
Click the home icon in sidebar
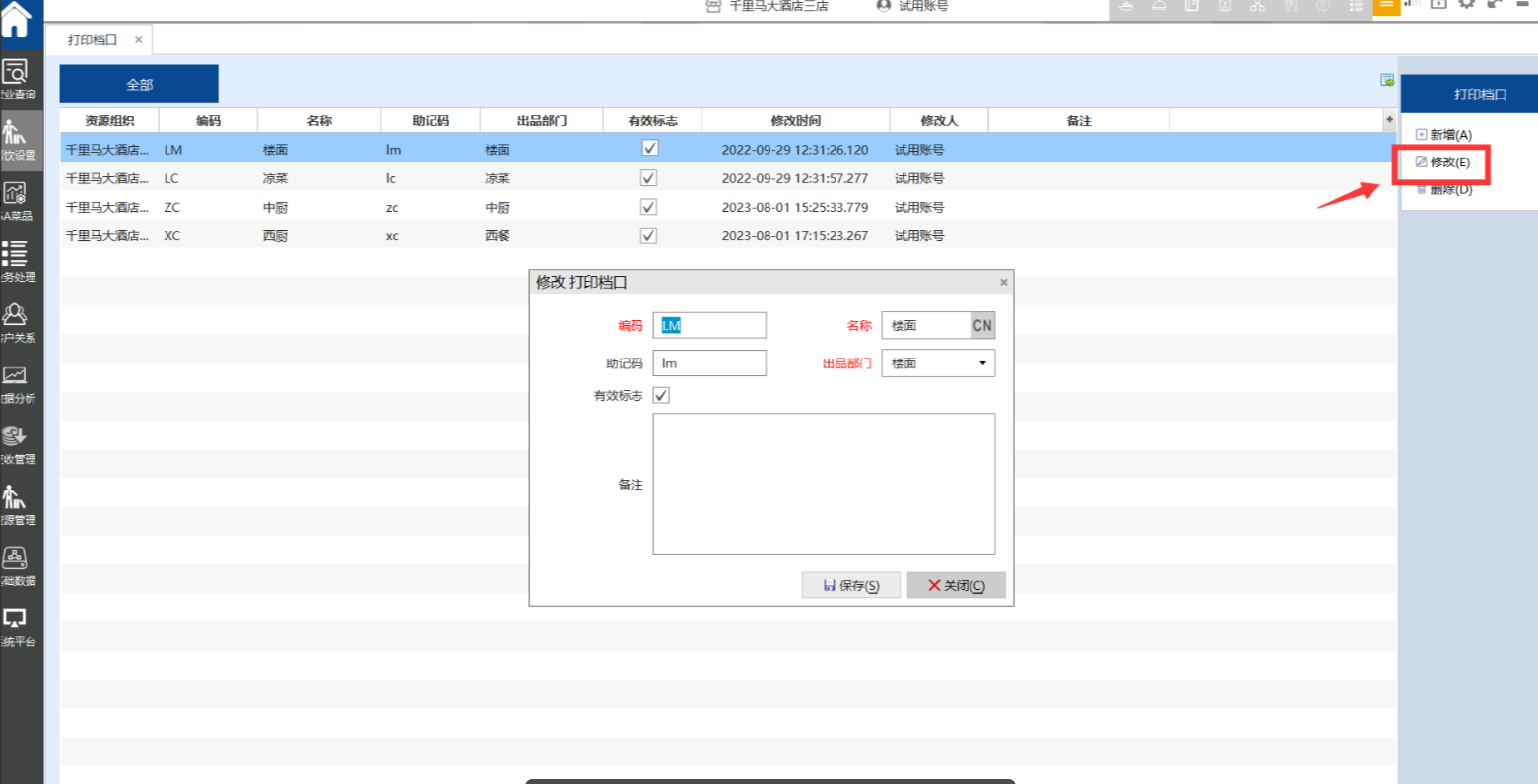[x=17, y=20]
